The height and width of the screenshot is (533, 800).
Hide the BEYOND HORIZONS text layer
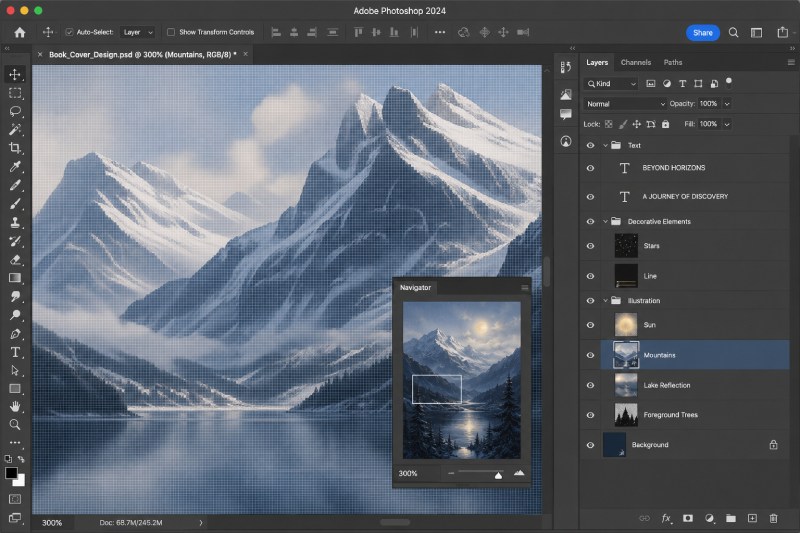(x=590, y=168)
